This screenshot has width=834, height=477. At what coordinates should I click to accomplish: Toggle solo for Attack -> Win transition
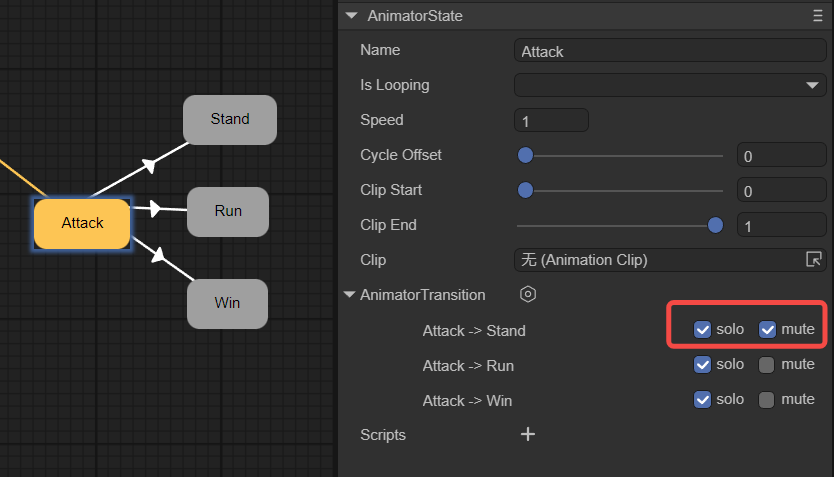(703, 400)
